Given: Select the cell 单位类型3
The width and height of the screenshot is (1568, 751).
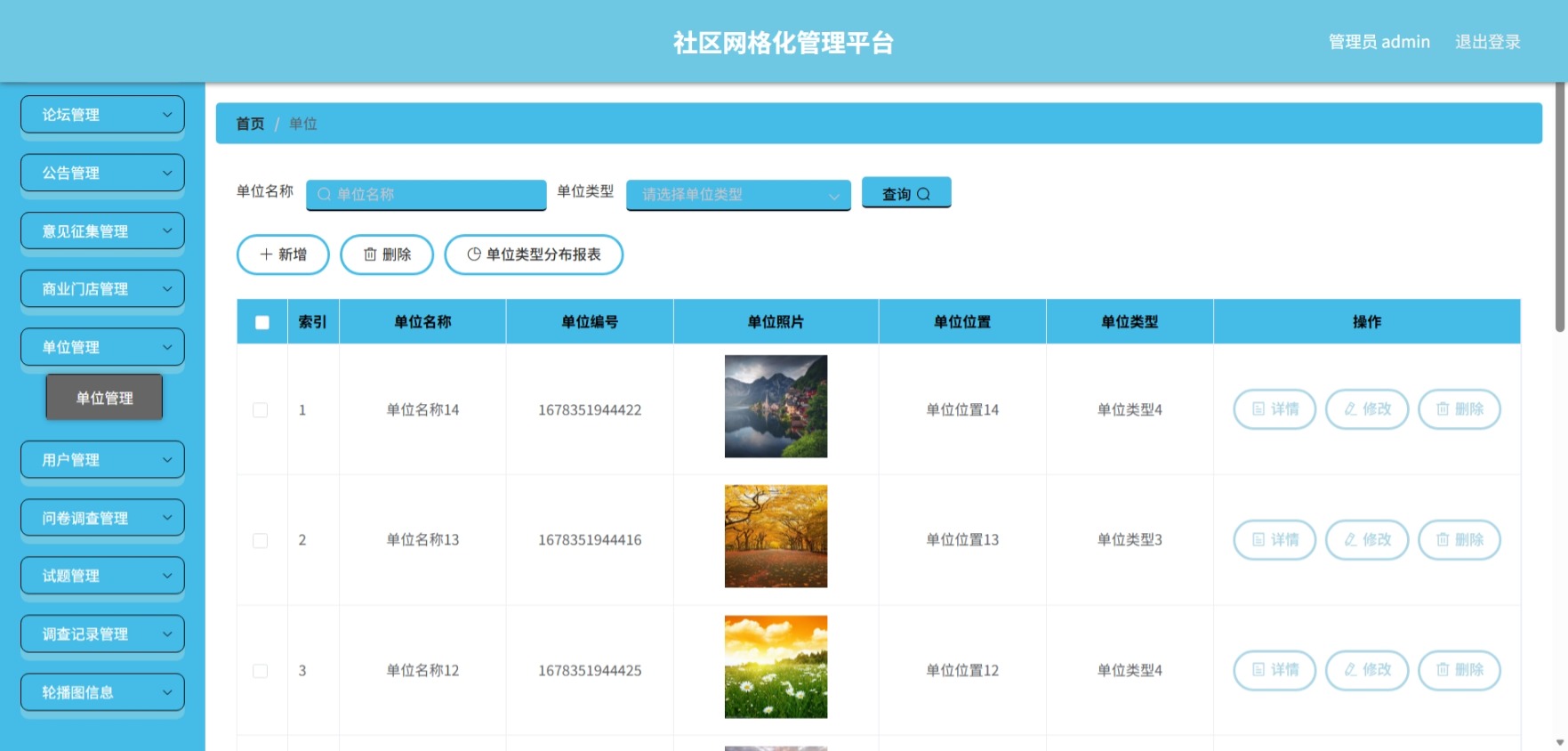Looking at the screenshot, I should (1130, 540).
